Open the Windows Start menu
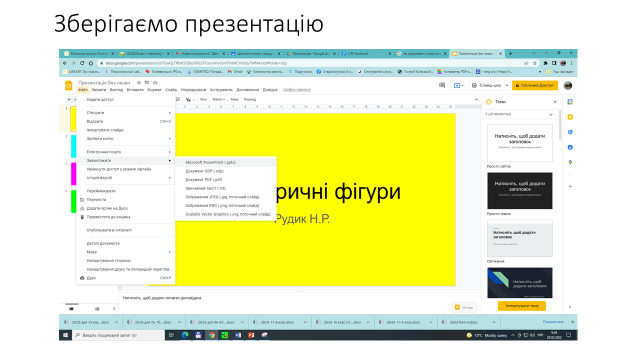 click(x=65, y=335)
